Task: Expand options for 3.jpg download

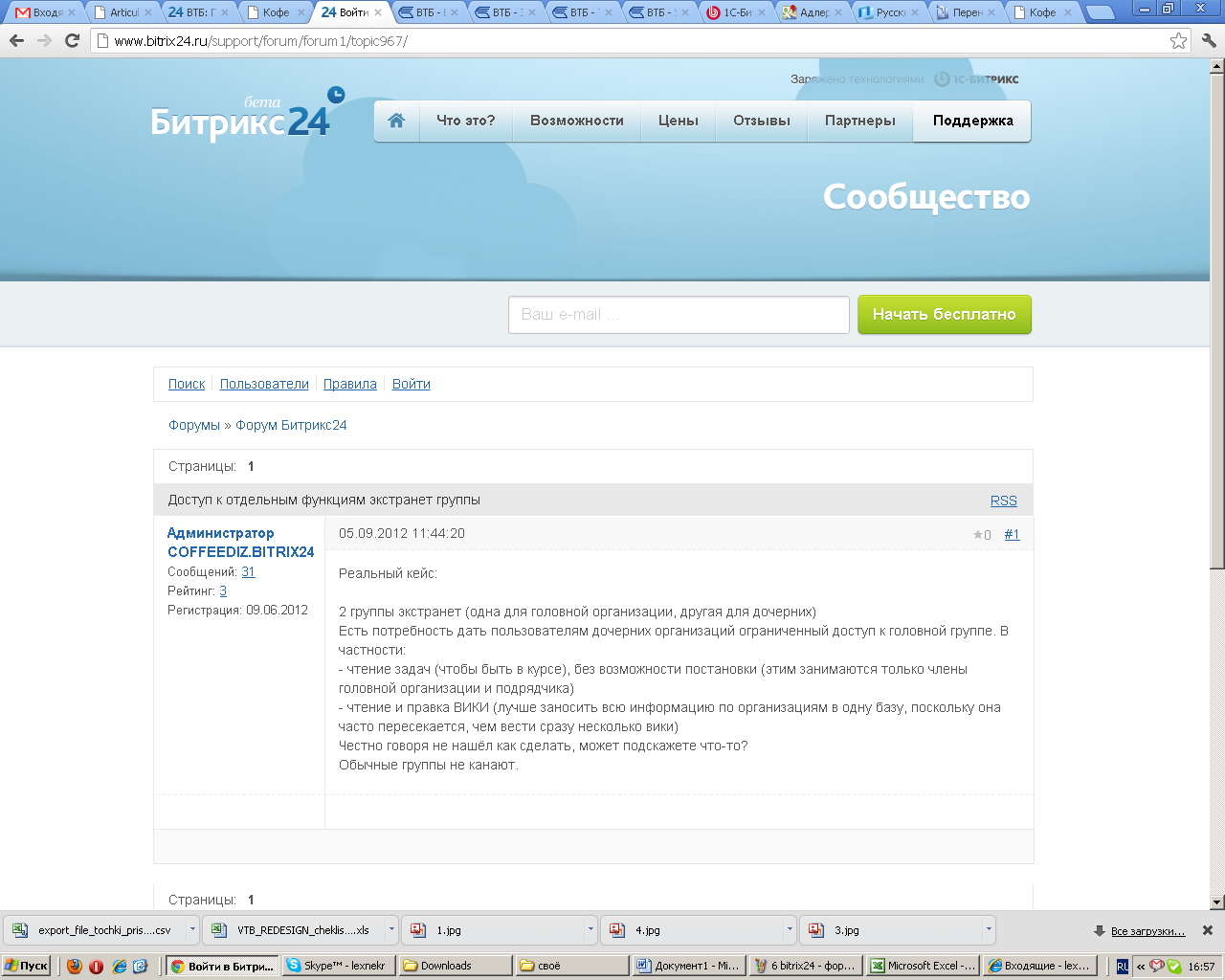Action: [x=989, y=930]
